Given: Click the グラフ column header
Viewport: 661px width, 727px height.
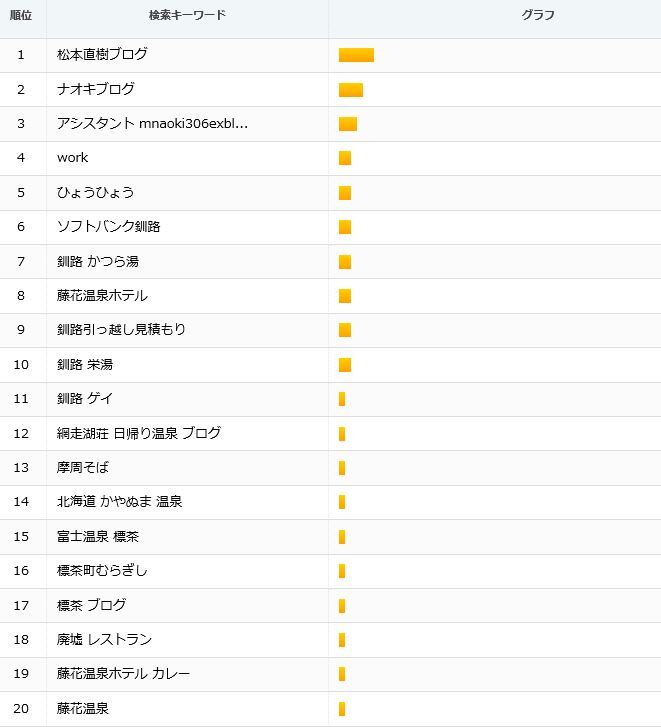Looking at the screenshot, I should click(x=538, y=15).
